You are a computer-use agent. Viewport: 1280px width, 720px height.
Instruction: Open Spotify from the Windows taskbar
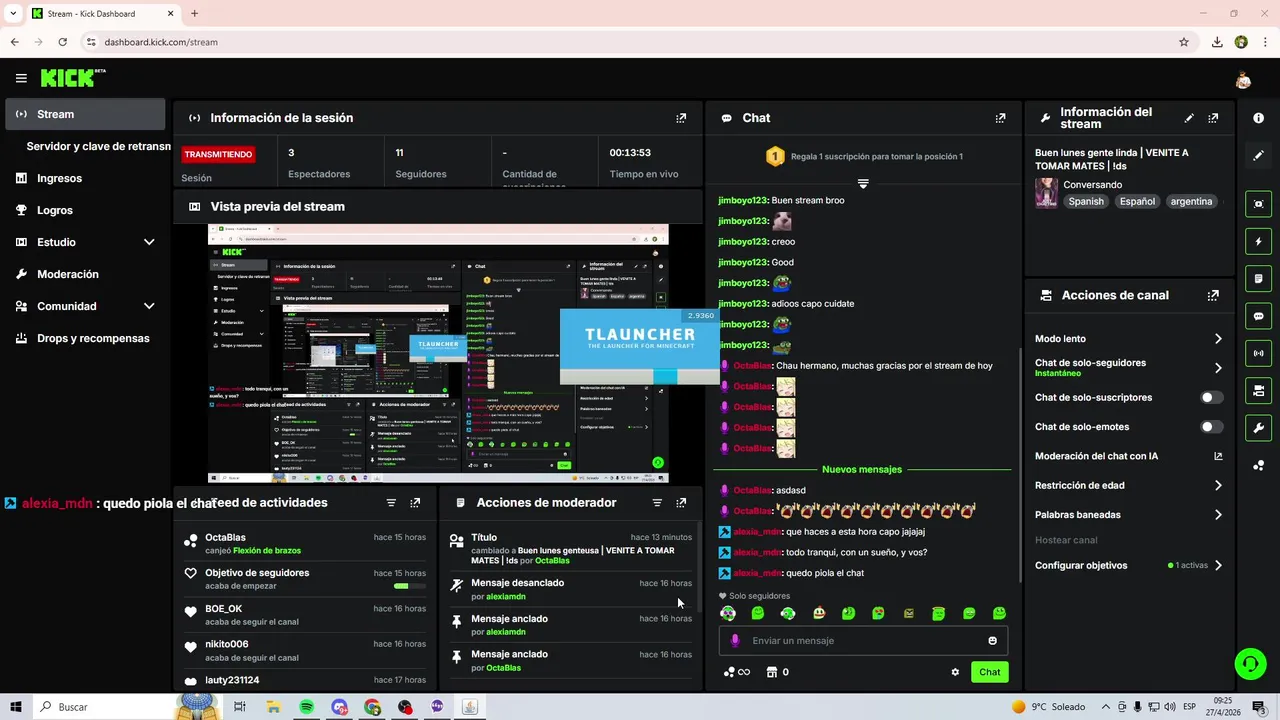[306, 707]
